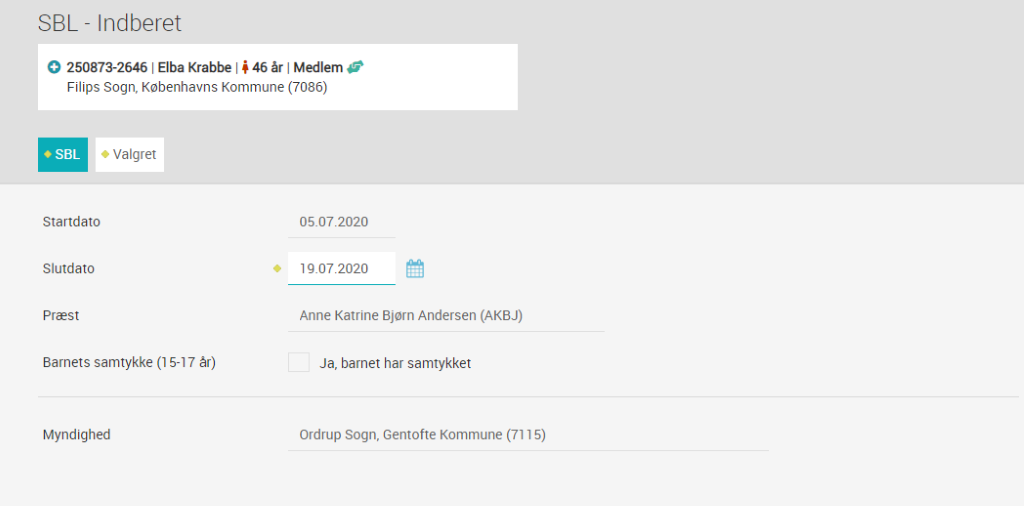Click the green membership handshake icon
This screenshot has height=506, width=1024.
click(x=355, y=67)
